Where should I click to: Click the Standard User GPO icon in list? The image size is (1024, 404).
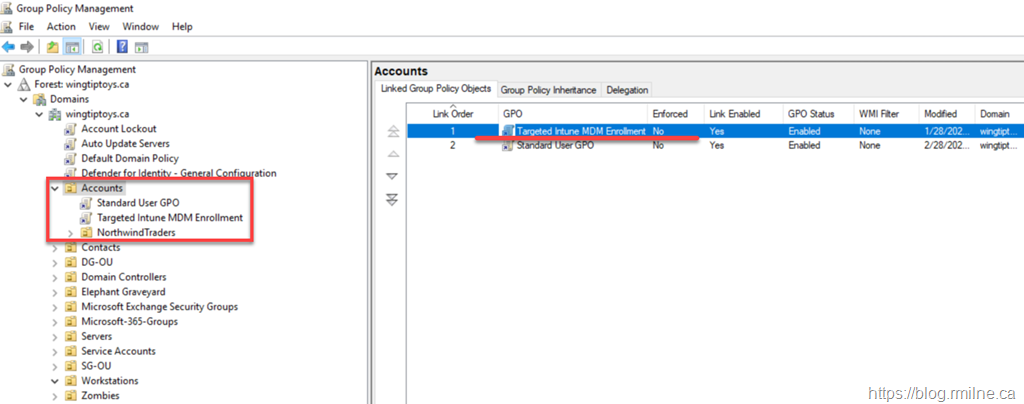click(x=508, y=145)
